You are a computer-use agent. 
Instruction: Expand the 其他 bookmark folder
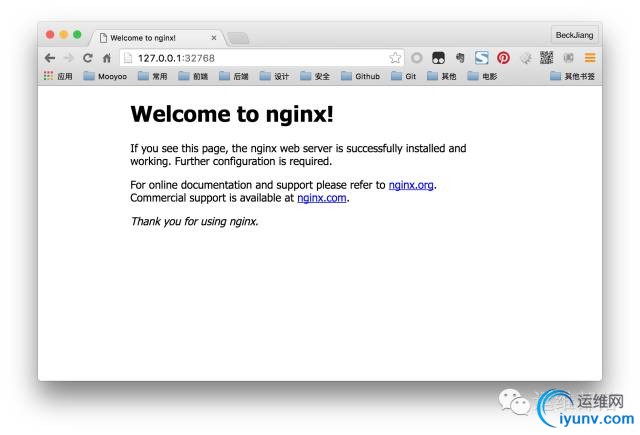[441, 76]
